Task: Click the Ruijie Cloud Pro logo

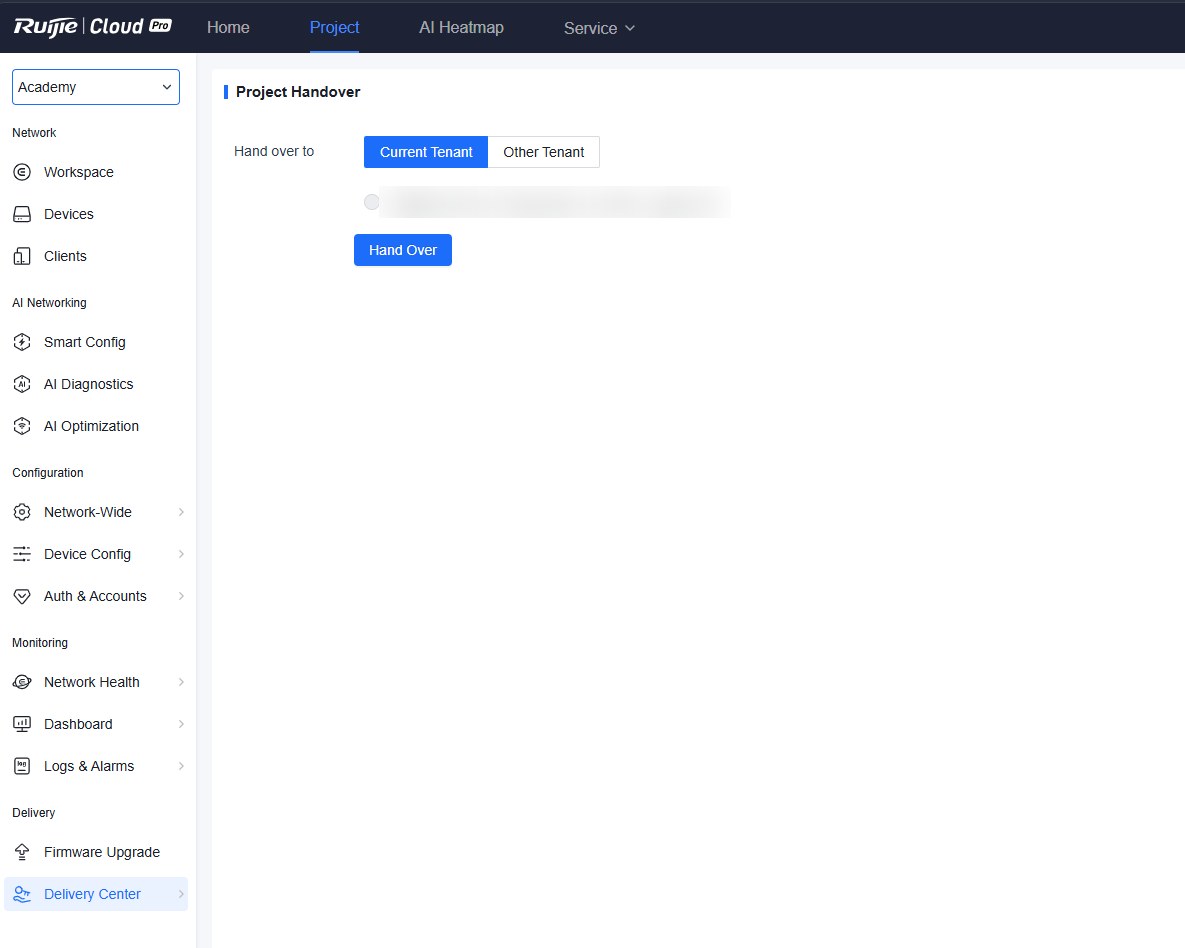Action: point(93,26)
